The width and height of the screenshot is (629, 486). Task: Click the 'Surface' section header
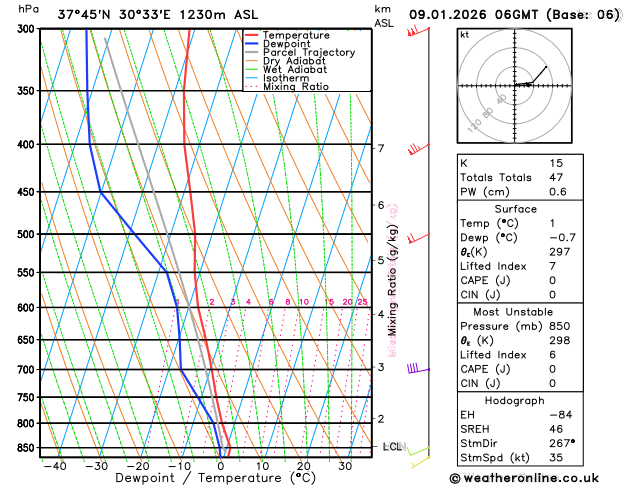click(x=515, y=209)
